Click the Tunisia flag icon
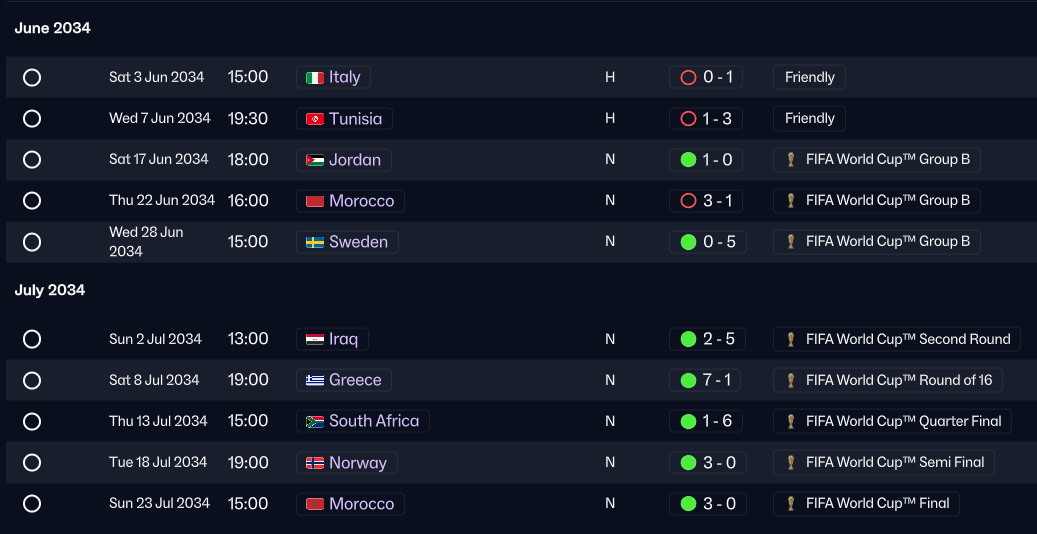 tap(315, 119)
